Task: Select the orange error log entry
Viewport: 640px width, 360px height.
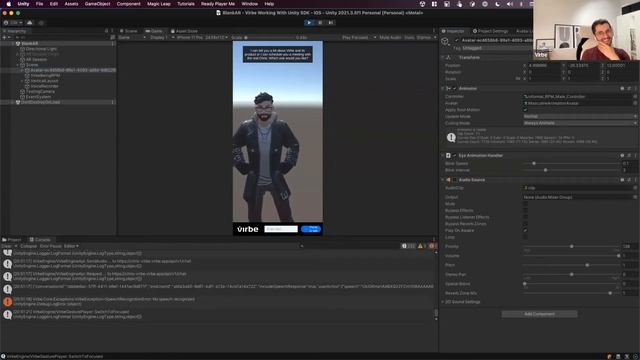Action: [218, 302]
